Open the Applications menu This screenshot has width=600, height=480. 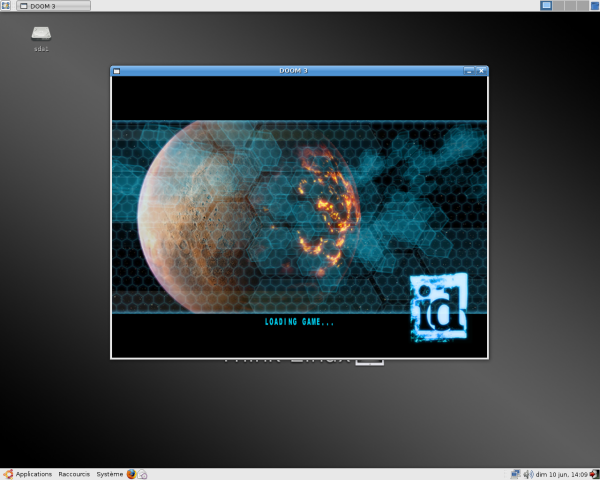coord(34,474)
